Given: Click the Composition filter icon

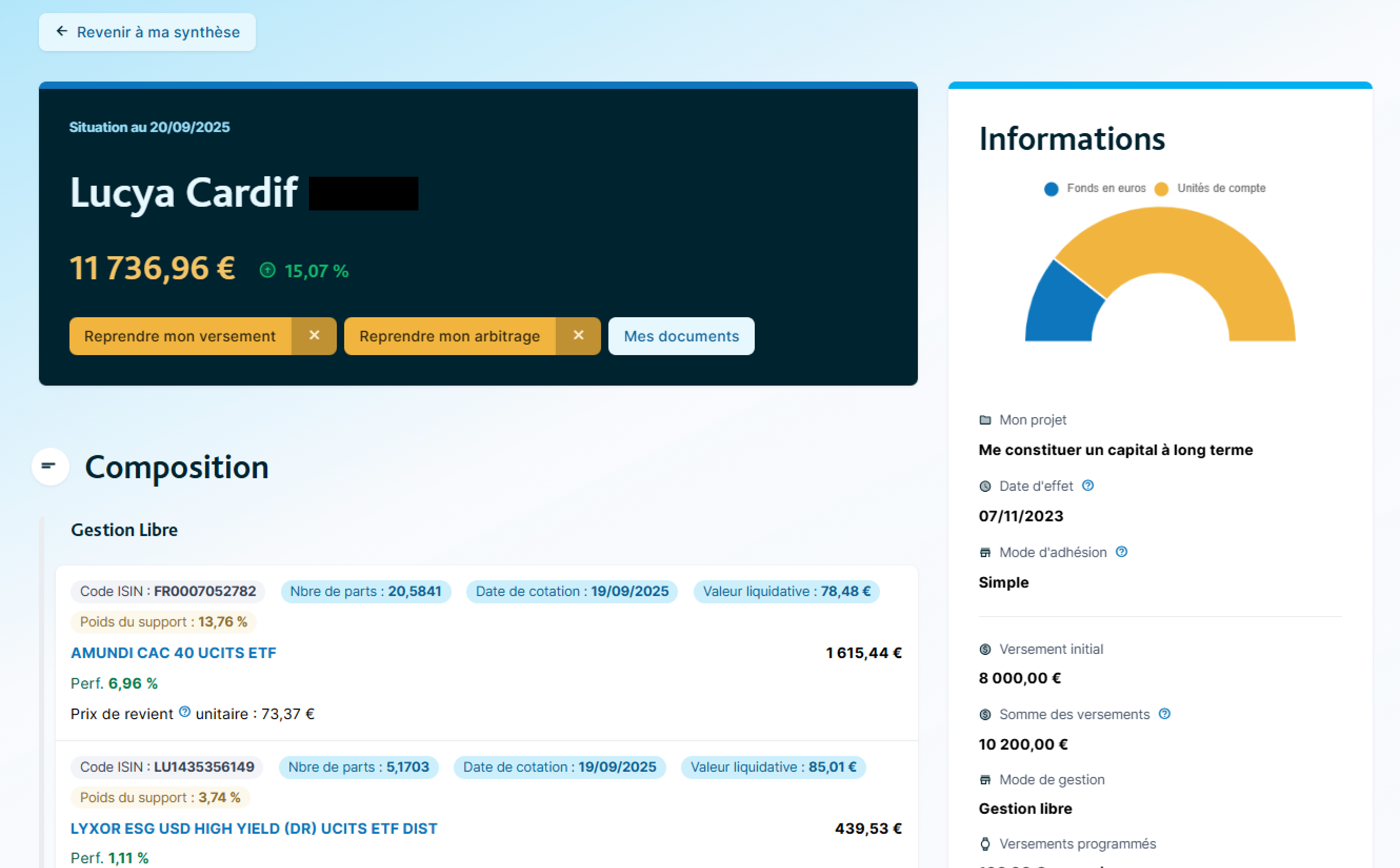Looking at the screenshot, I should click(x=49, y=467).
